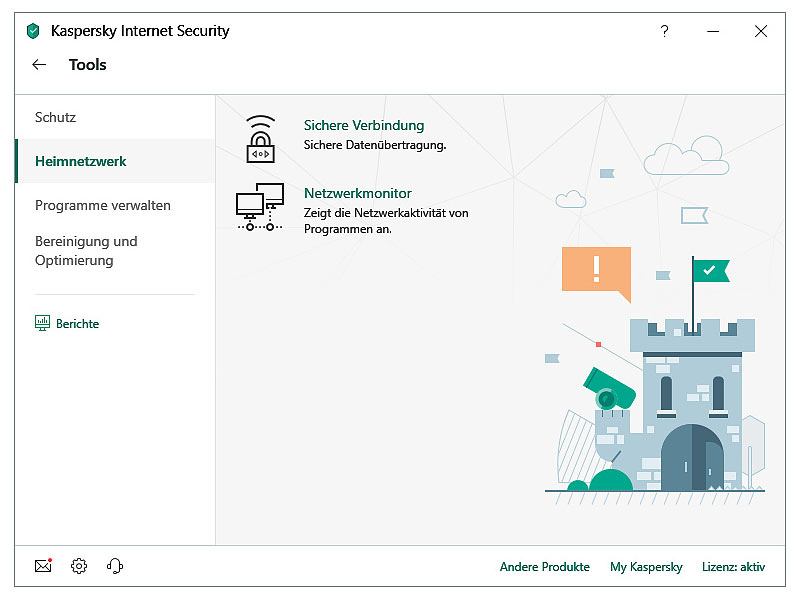Click the Lizenz: aktiv status
This screenshot has height=600, width=800.
[733, 567]
